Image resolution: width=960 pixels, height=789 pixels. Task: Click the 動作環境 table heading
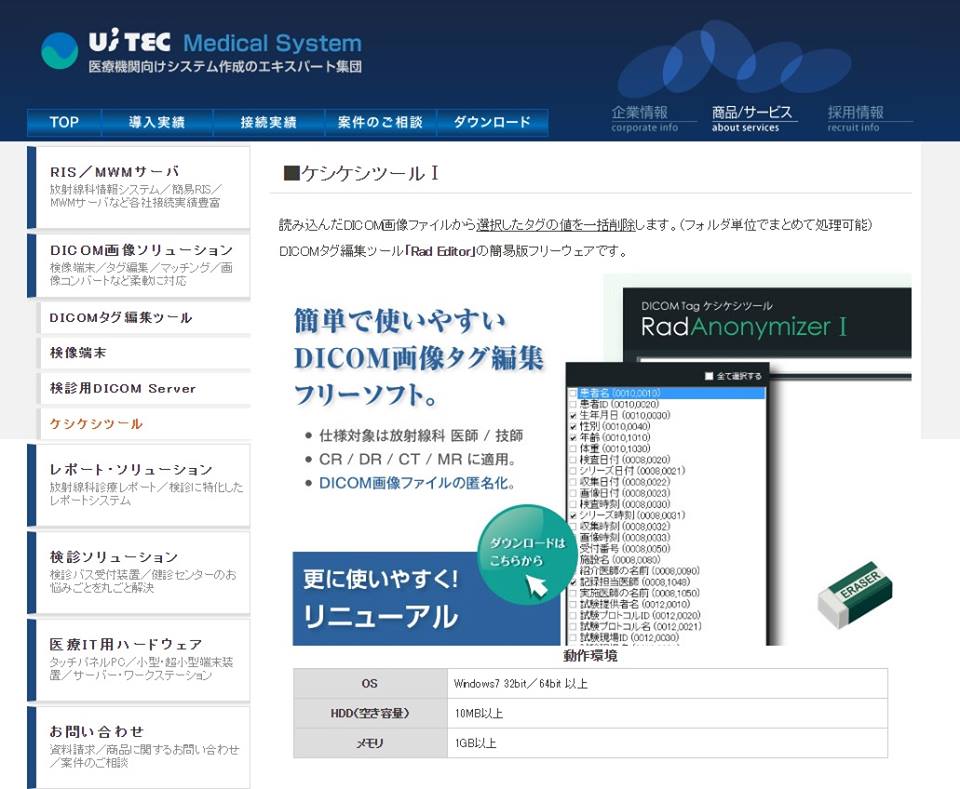pyautogui.click(x=590, y=656)
